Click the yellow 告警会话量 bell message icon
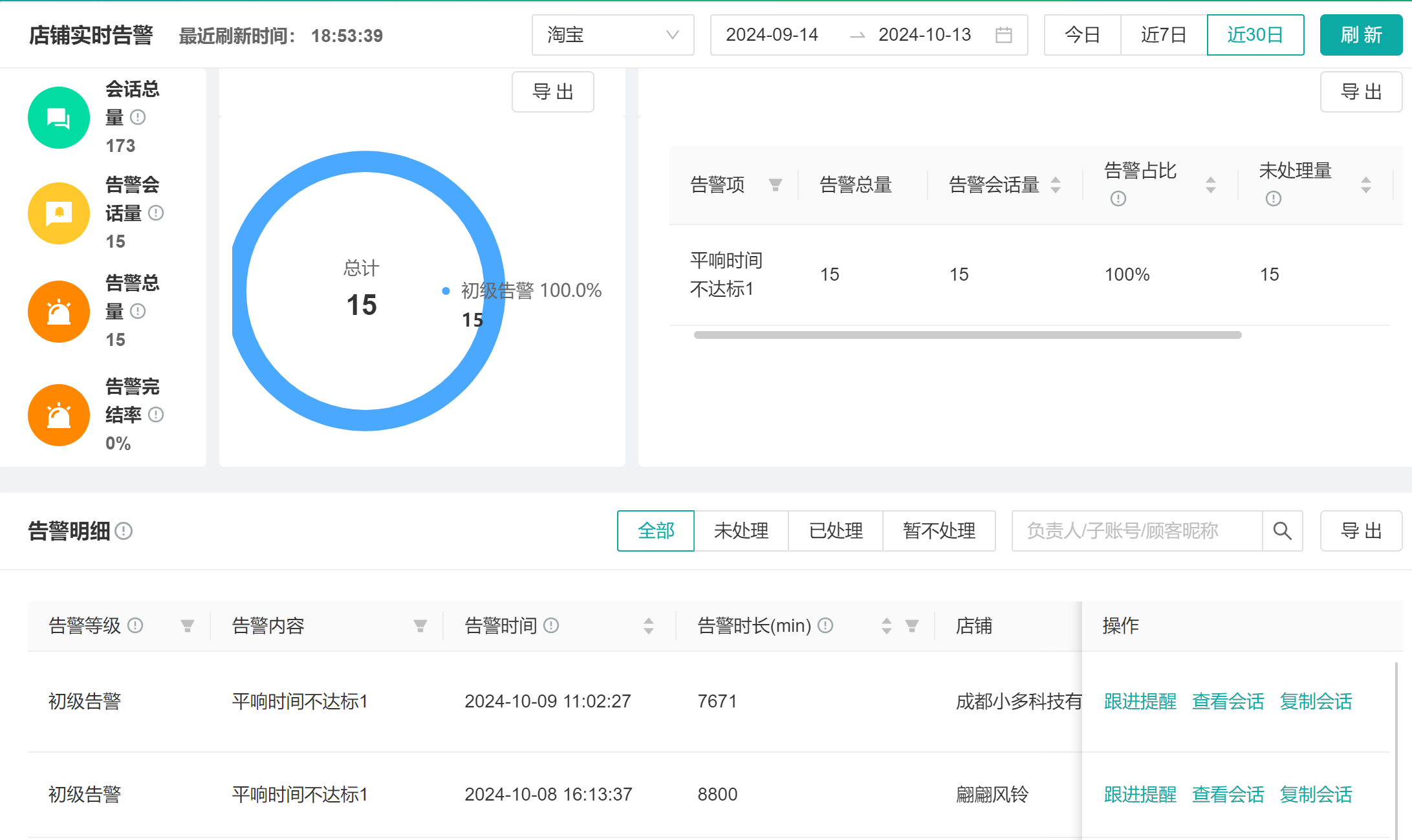1412x840 pixels. click(59, 213)
